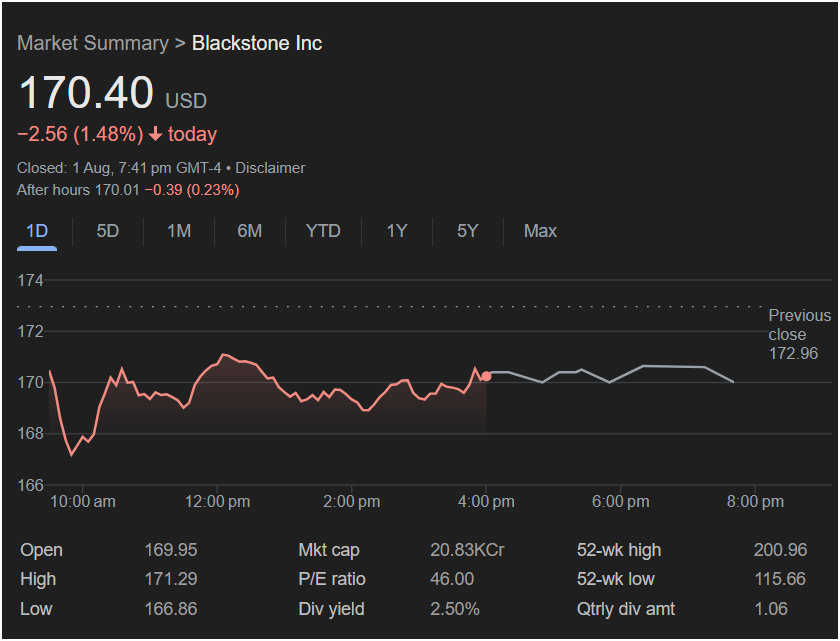Click the Mkt cap label

(x=329, y=550)
